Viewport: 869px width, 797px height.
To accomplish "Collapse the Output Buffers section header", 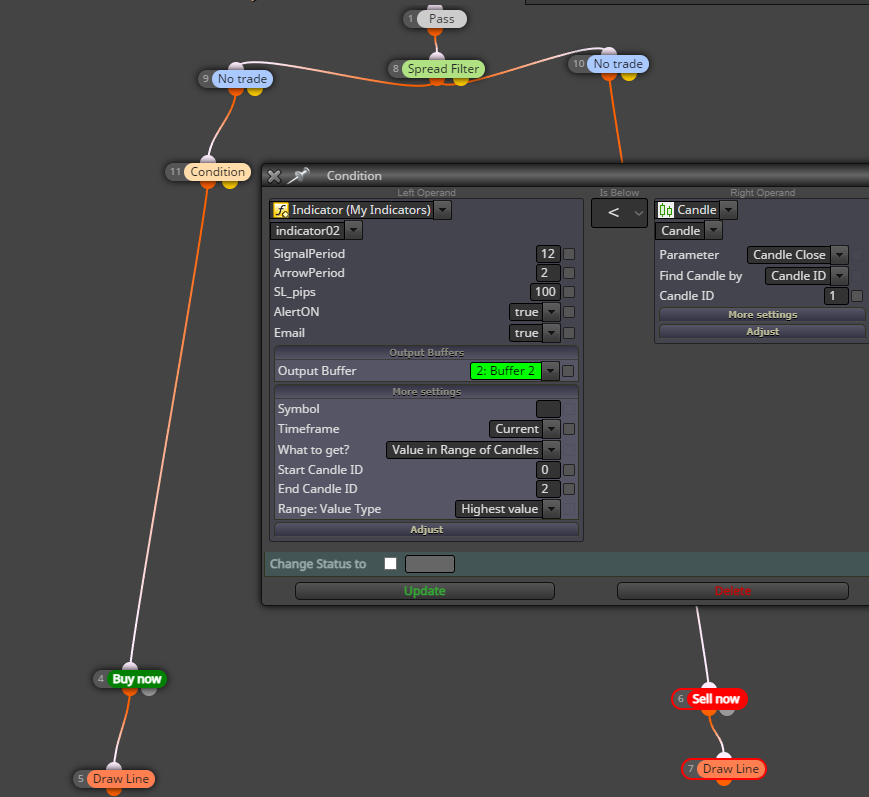I will coord(426,352).
